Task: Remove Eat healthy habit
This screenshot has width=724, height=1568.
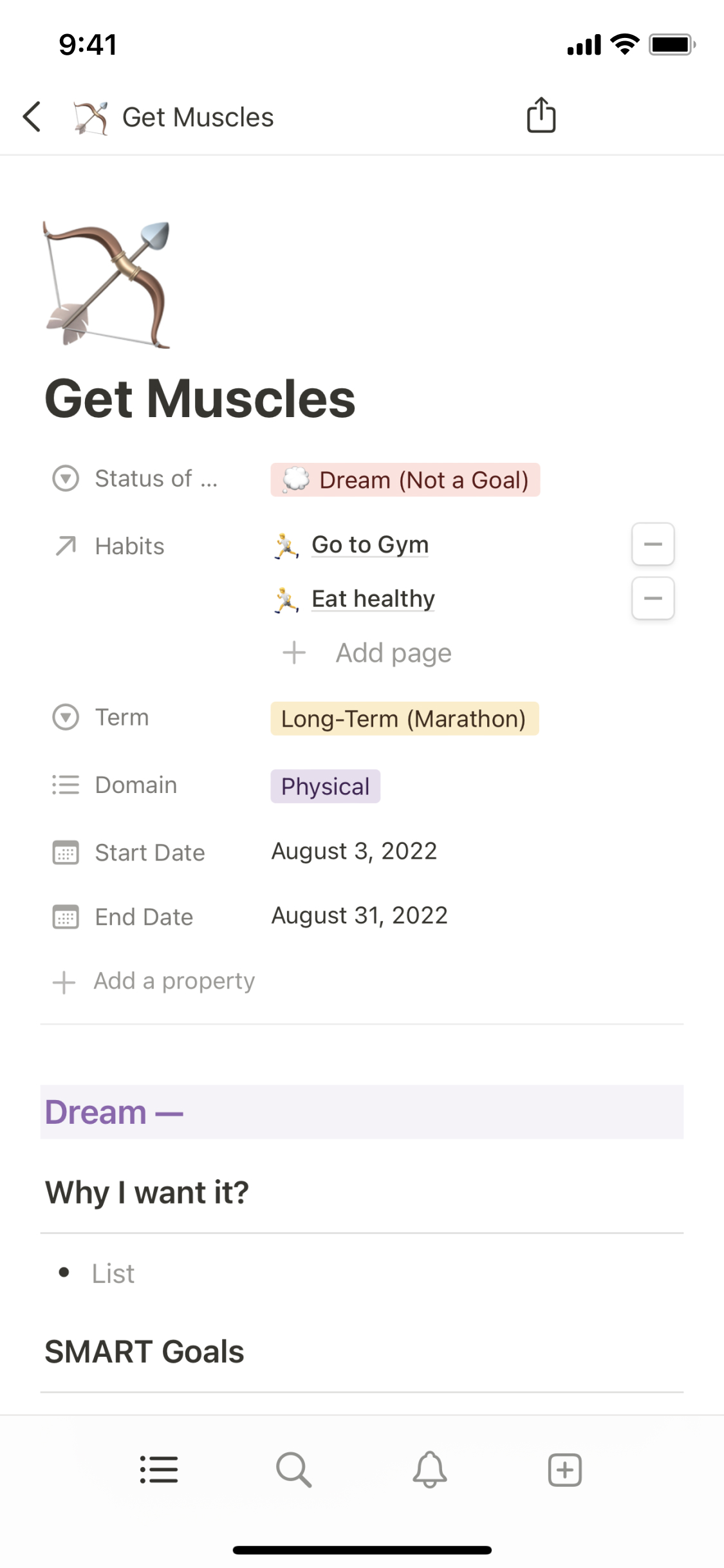Action: click(653, 599)
